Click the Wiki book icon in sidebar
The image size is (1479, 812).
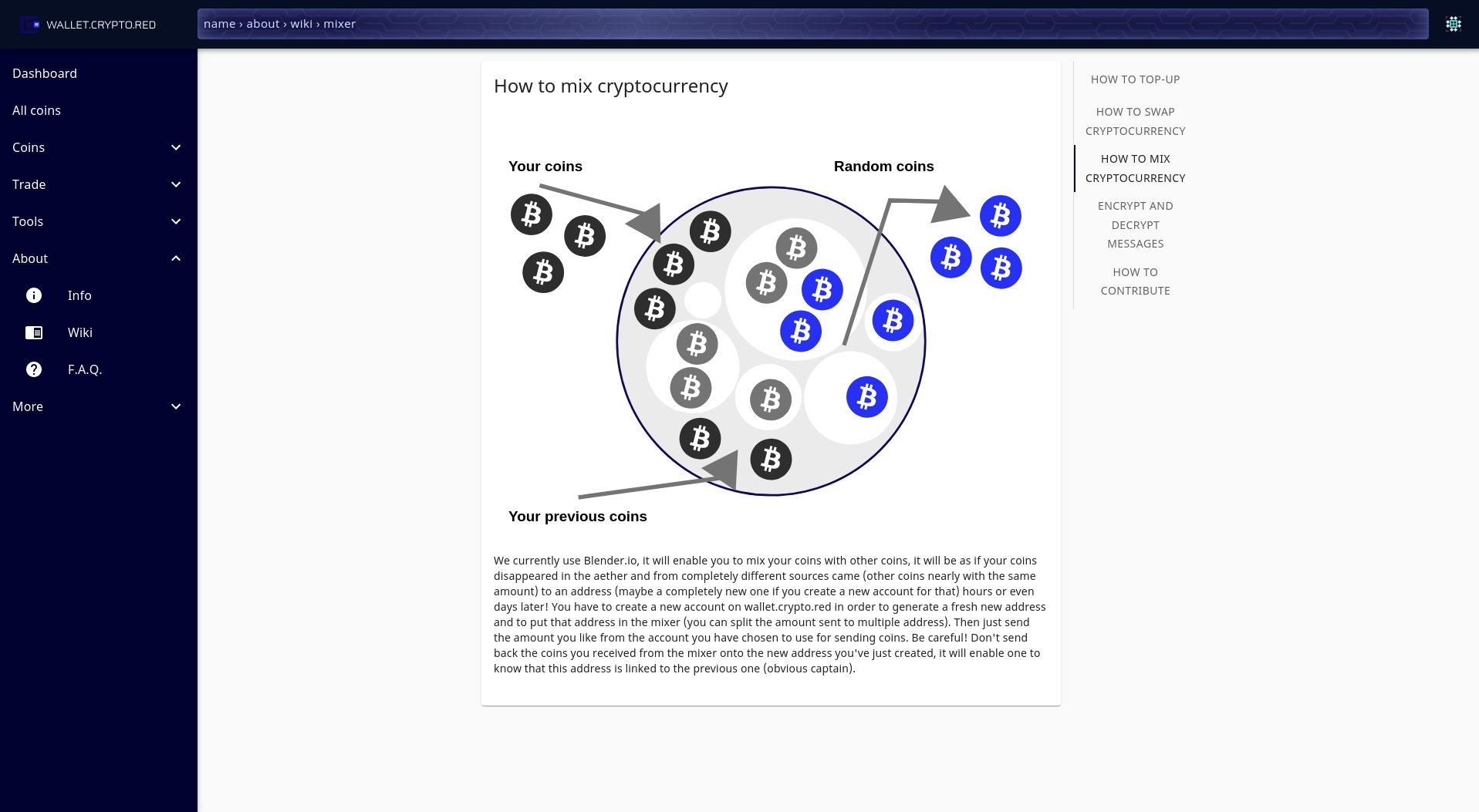(x=34, y=332)
